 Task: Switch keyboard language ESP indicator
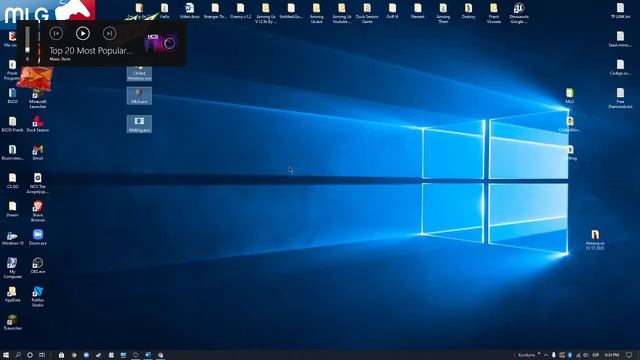click(596, 355)
